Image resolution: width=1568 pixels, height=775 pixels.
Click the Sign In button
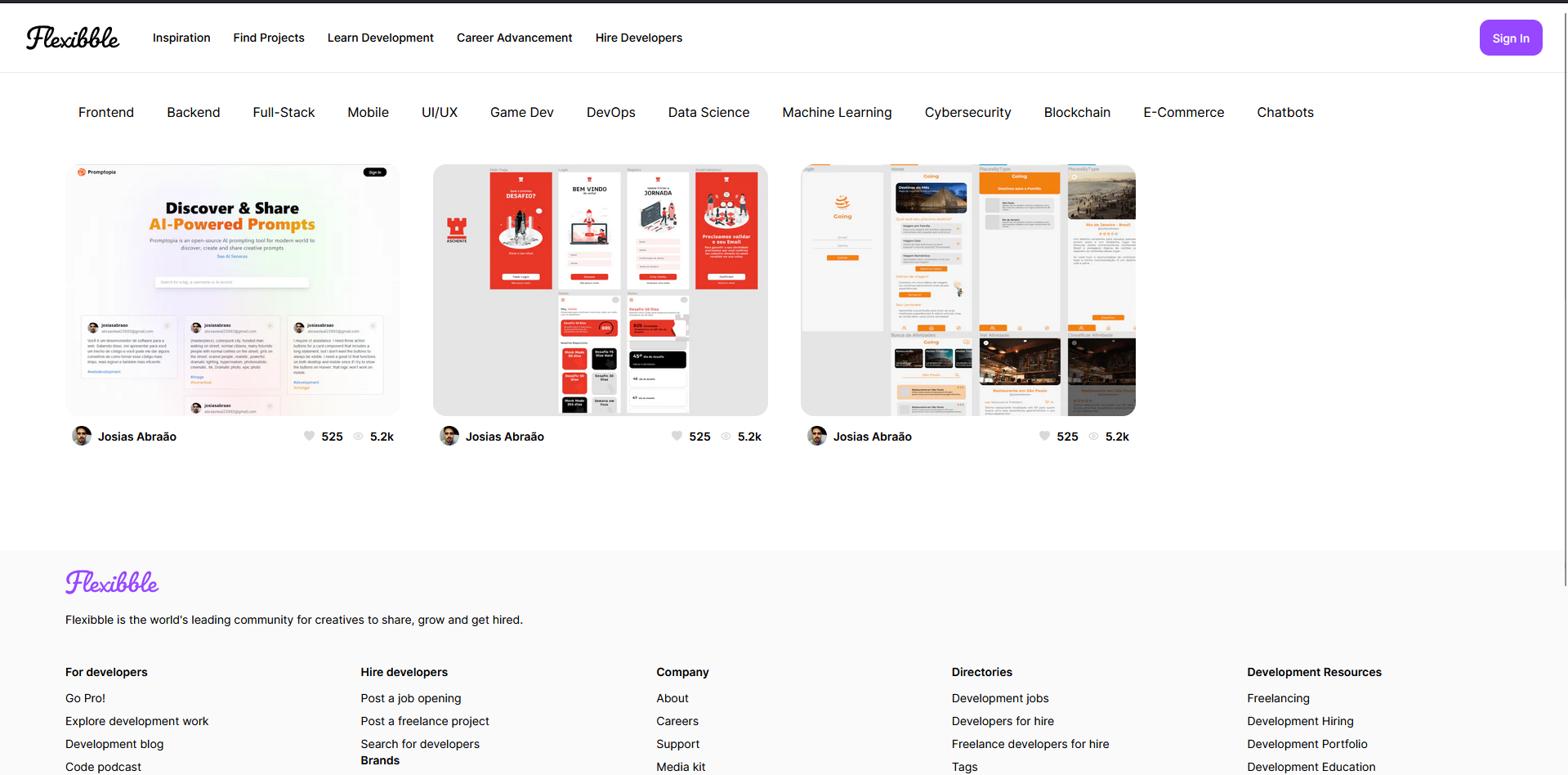point(1511,38)
